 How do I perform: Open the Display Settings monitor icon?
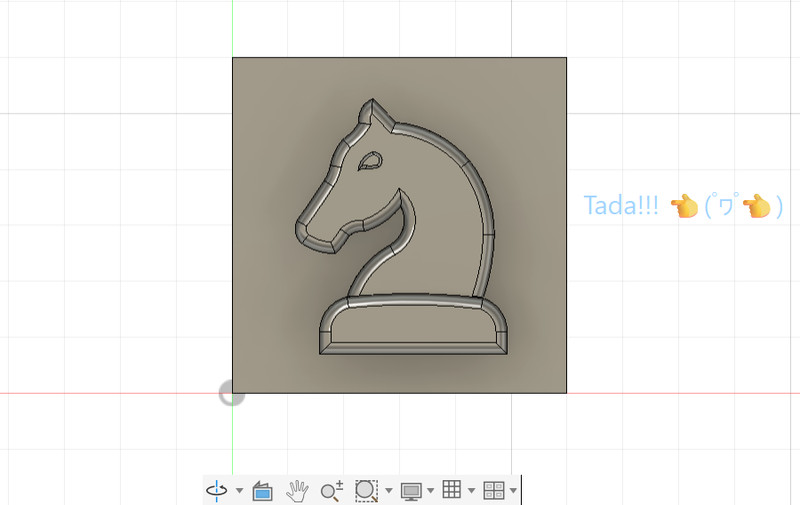click(x=411, y=491)
